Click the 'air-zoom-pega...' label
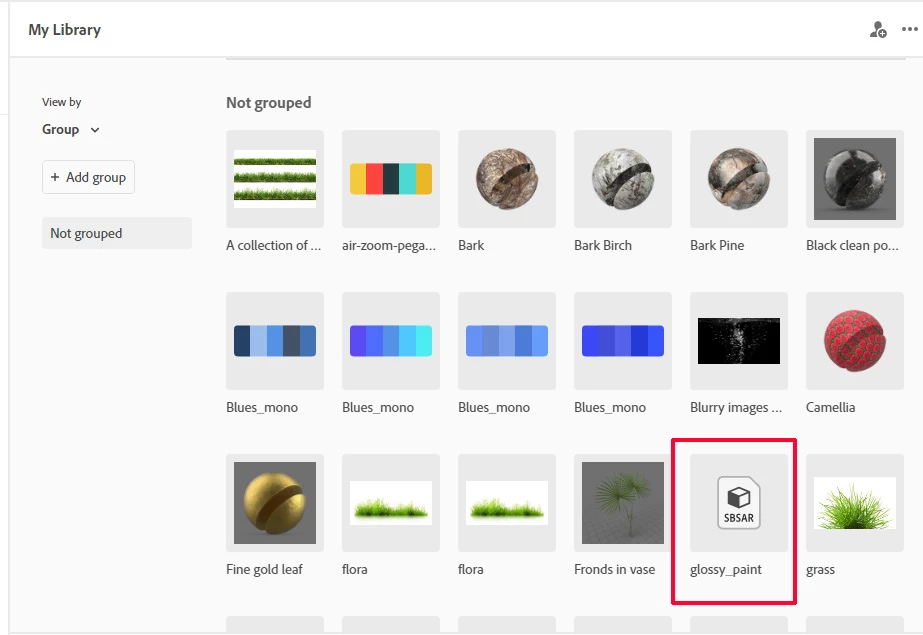Image resolution: width=923 pixels, height=635 pixels. pyautogui.click(x=389, y=245)
